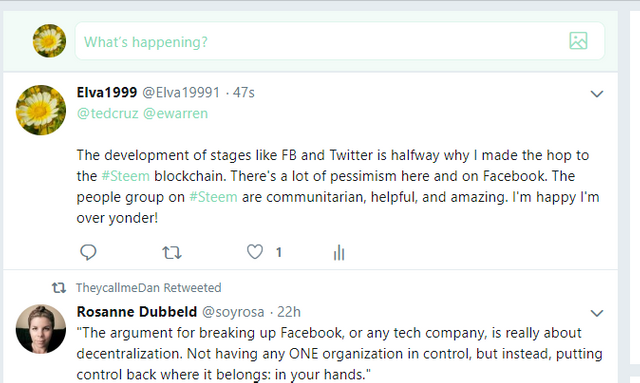This screenshot has height=383, width=640.
Task: Open the @ewarren mention link
Action: [176, 113]
